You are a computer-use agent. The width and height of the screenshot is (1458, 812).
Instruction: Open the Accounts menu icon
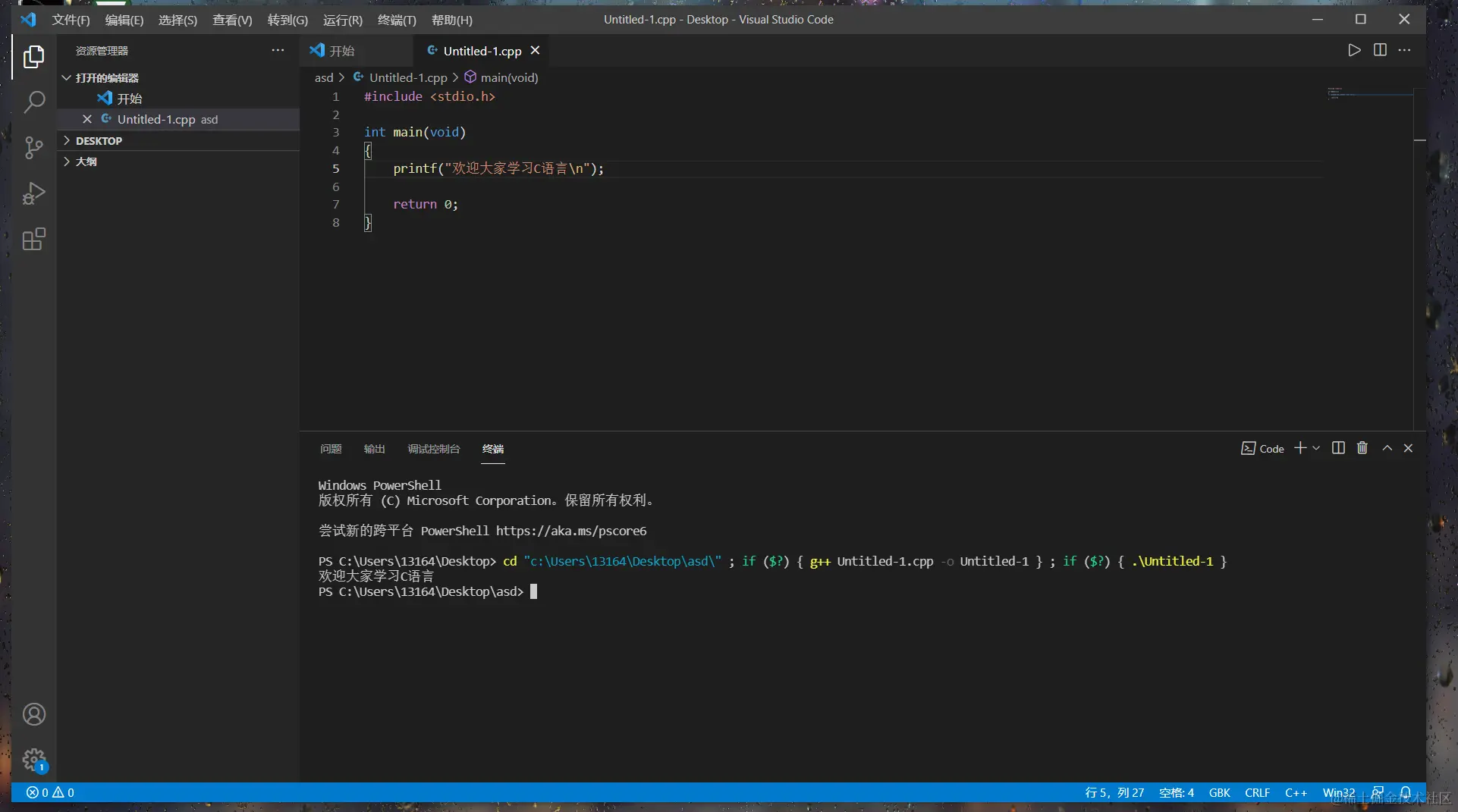coord(34,714)
